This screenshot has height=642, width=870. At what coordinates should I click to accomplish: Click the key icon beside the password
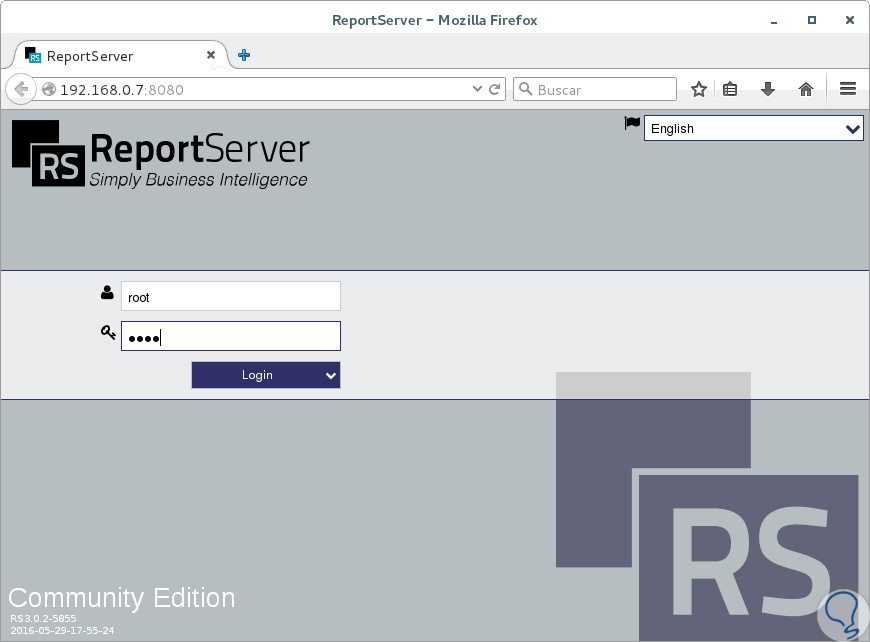point(108,332)
